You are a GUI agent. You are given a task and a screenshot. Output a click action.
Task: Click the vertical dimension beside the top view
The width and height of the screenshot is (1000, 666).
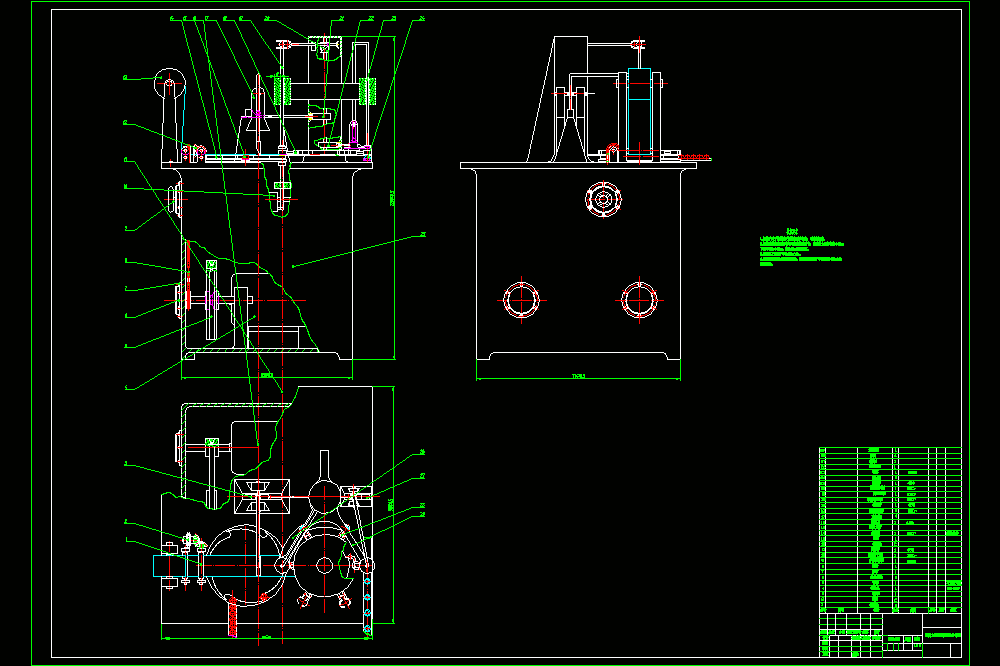coord(392,504)
